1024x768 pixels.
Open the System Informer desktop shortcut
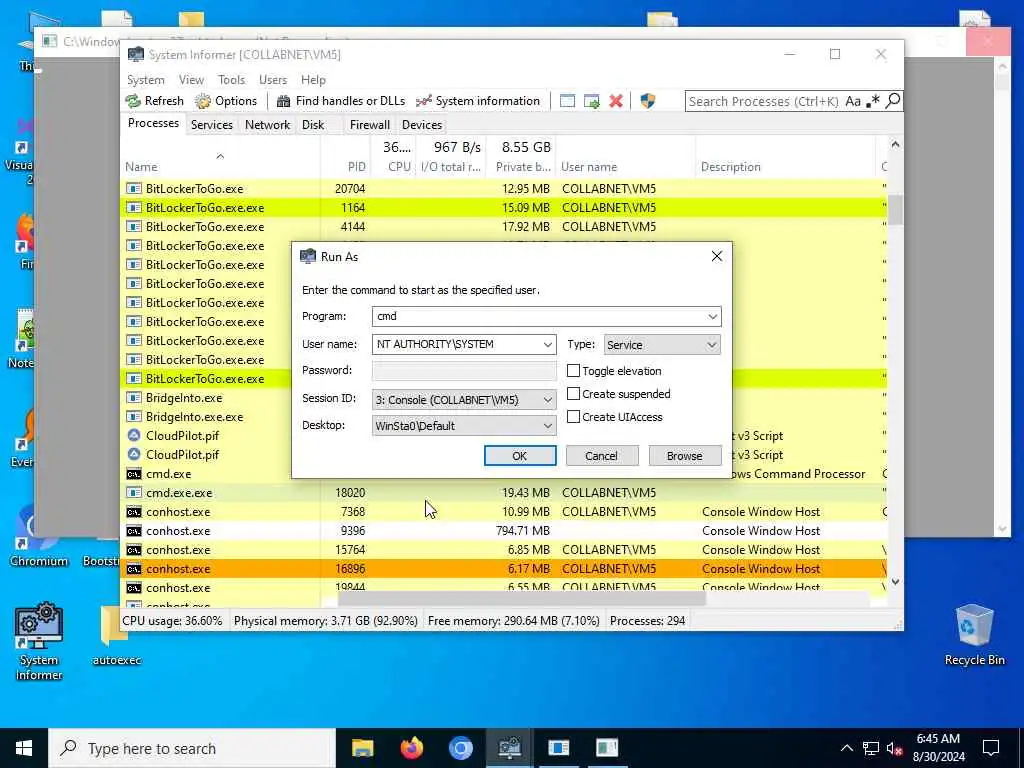click(x=39, y=642)
